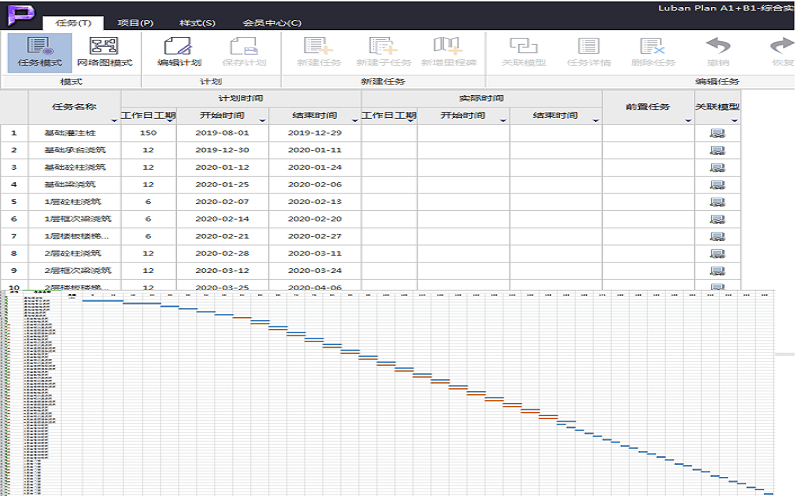
Task: Select row number 4 header
Action: [14, 184]
